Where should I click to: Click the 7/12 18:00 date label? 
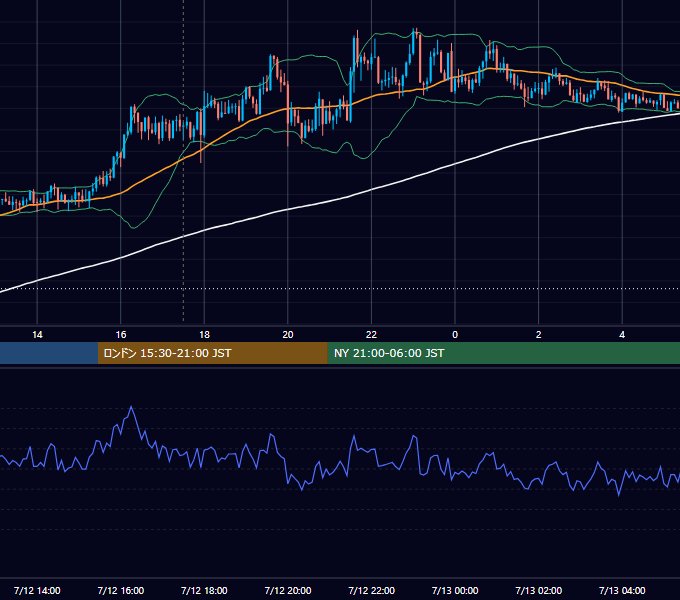point(204,590)
